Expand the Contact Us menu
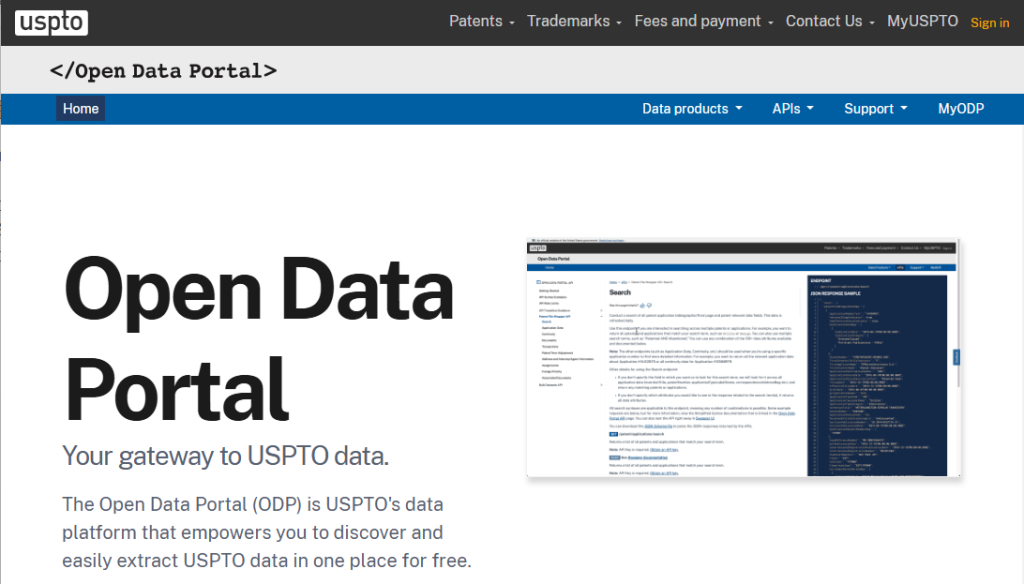1024x584 pixels. pos(829,21)
